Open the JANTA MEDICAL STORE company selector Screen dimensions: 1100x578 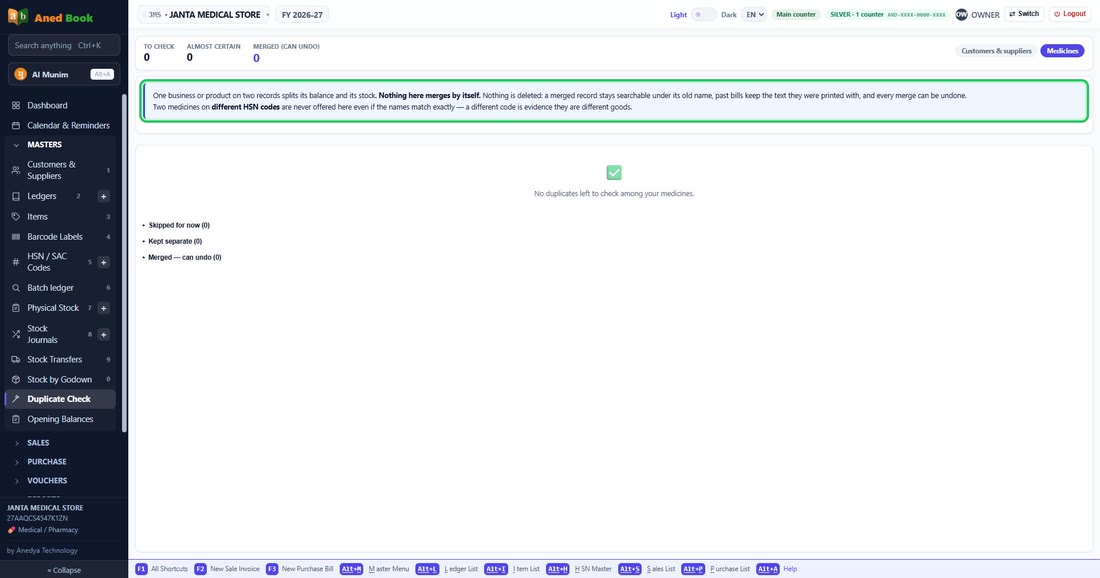click(204, 14)
